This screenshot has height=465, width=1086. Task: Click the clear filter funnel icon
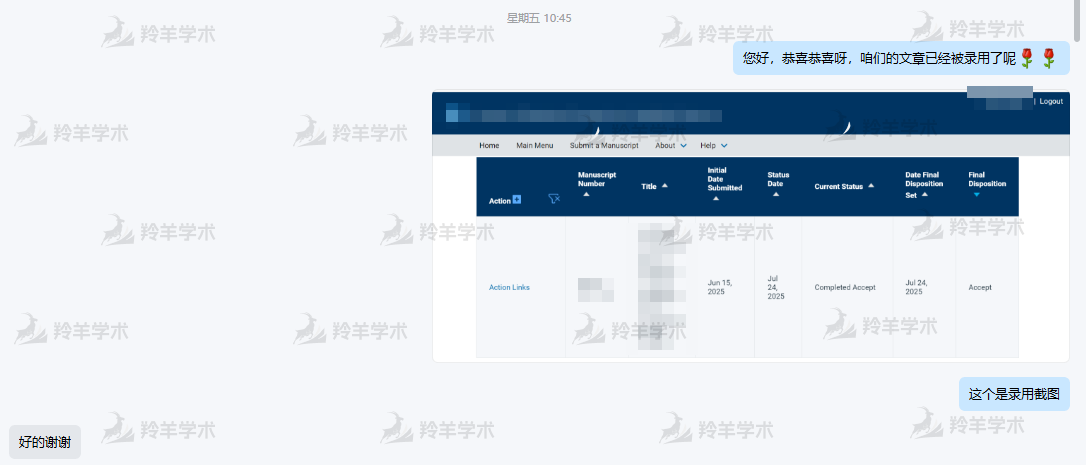click(554, 199)
